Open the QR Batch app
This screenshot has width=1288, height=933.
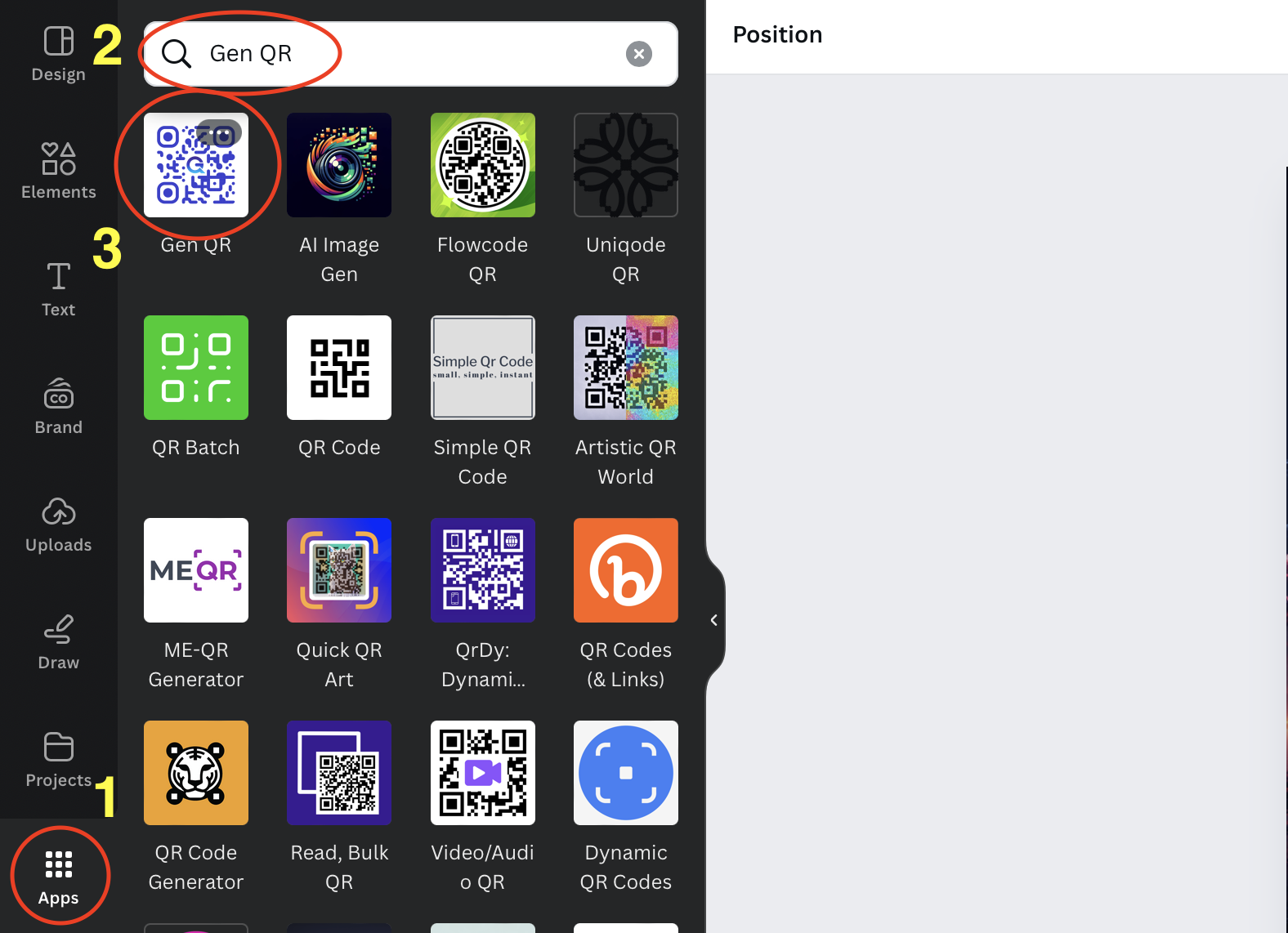point(196,368)
